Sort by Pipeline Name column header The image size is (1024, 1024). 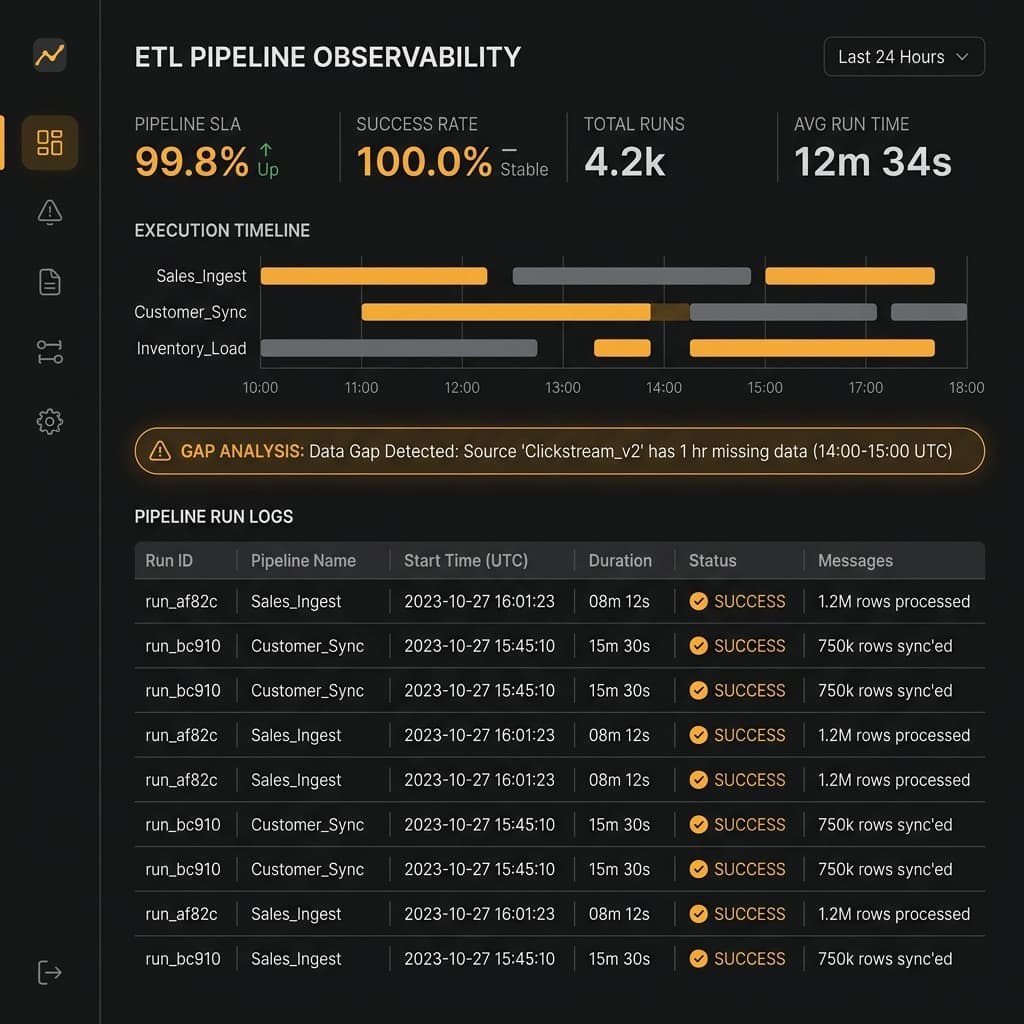(x=303, y=560)
